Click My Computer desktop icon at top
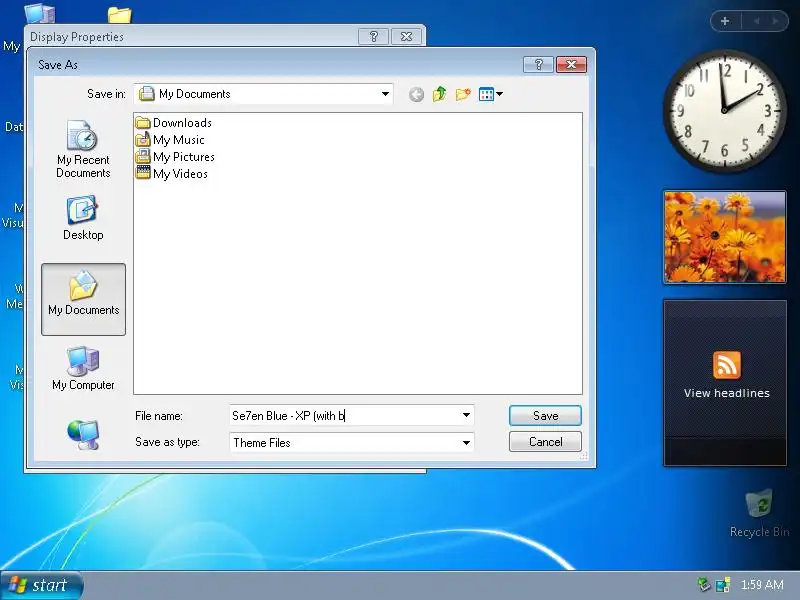Screen dimensions: 800x600 pyautogui.click(x=40, y=13)
